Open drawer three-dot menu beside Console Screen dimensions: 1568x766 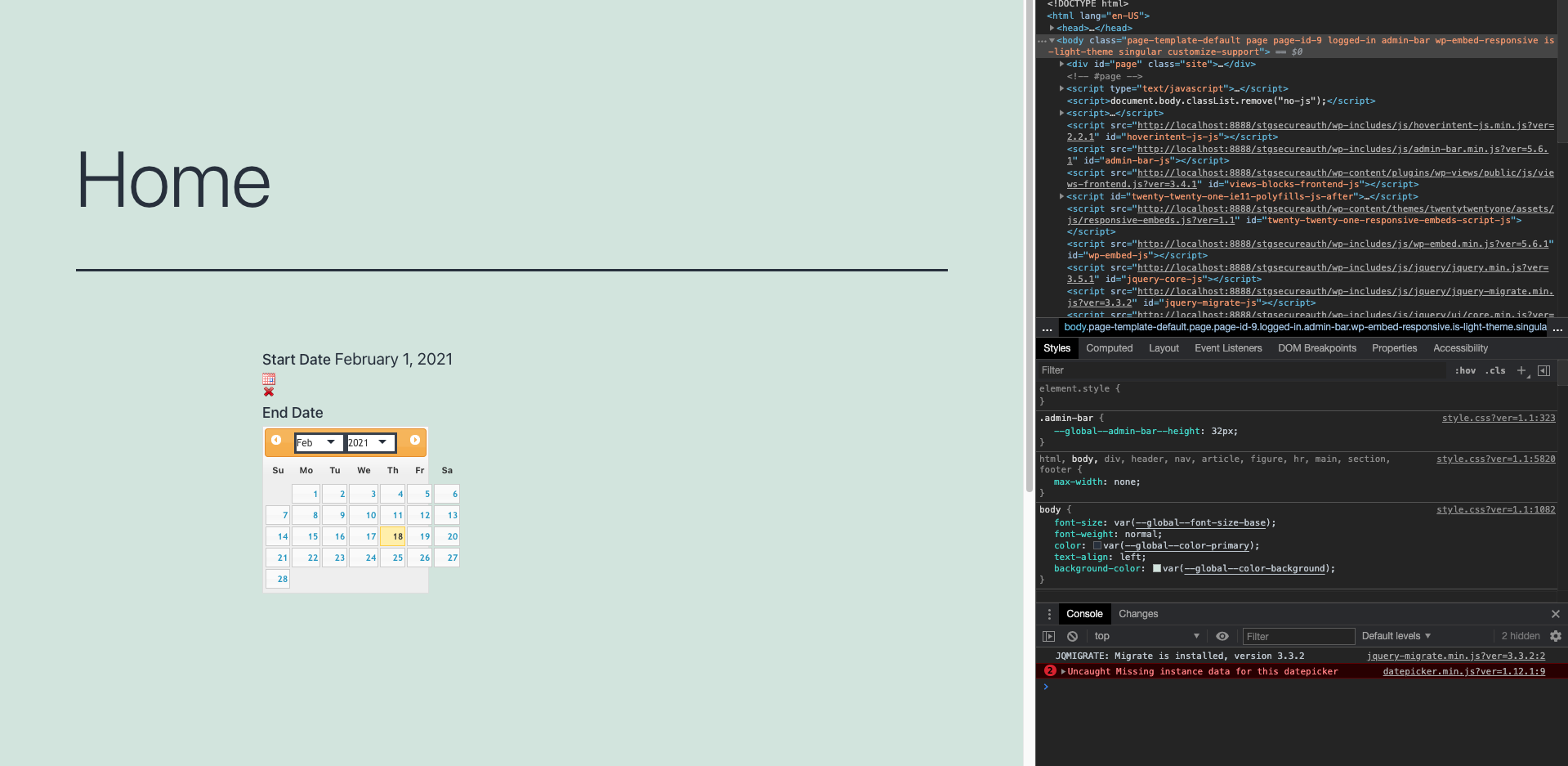point(1049,614)
